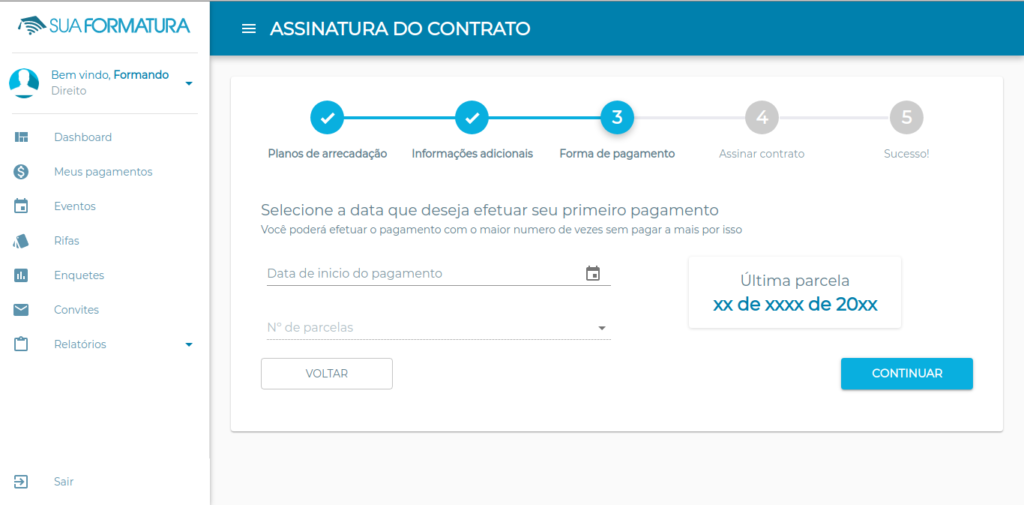This screenshot has width=1024, height=505.
Task: Click the user avatar picture
Action: [x=24, y=83]
